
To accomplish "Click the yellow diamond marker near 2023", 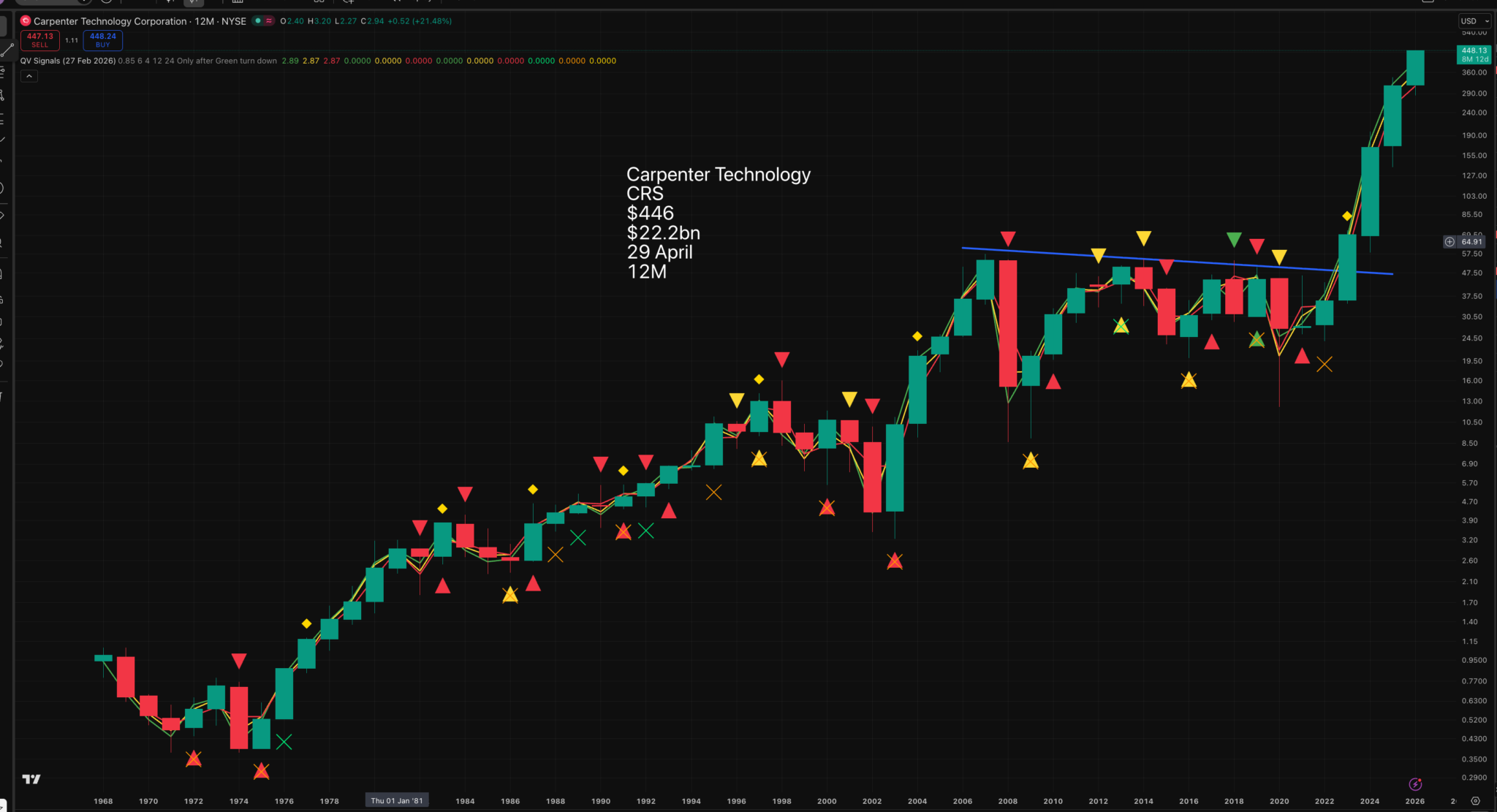I will click(1346, 216).
